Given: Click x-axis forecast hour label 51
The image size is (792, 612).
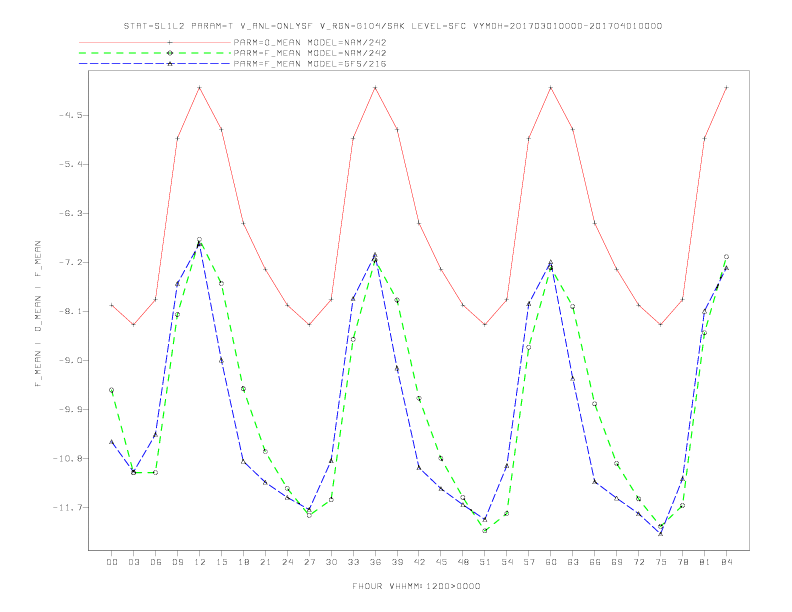Looking at the screenshot, I should tap(485, 562).
